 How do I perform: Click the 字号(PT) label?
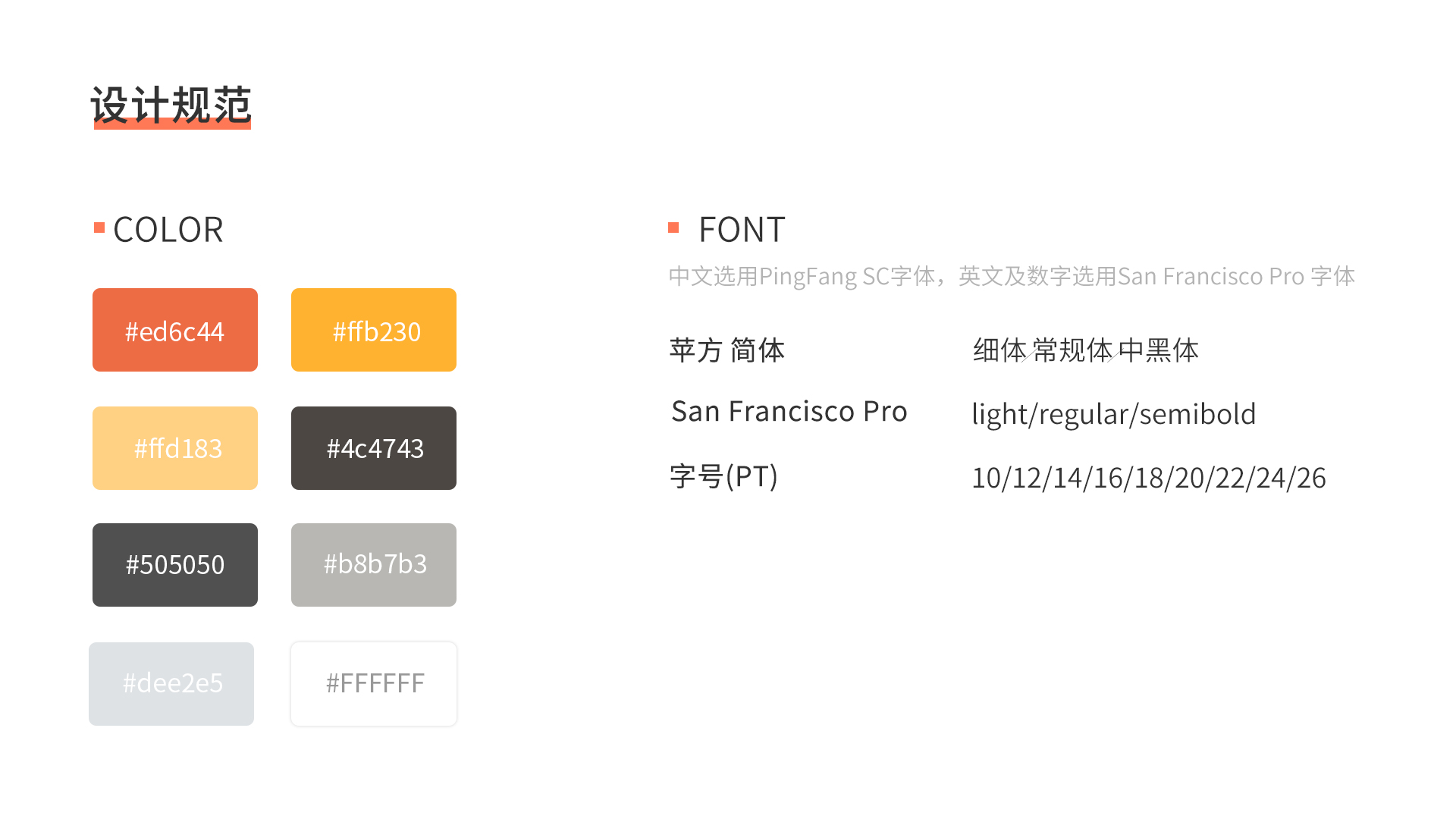click(724, 477)
